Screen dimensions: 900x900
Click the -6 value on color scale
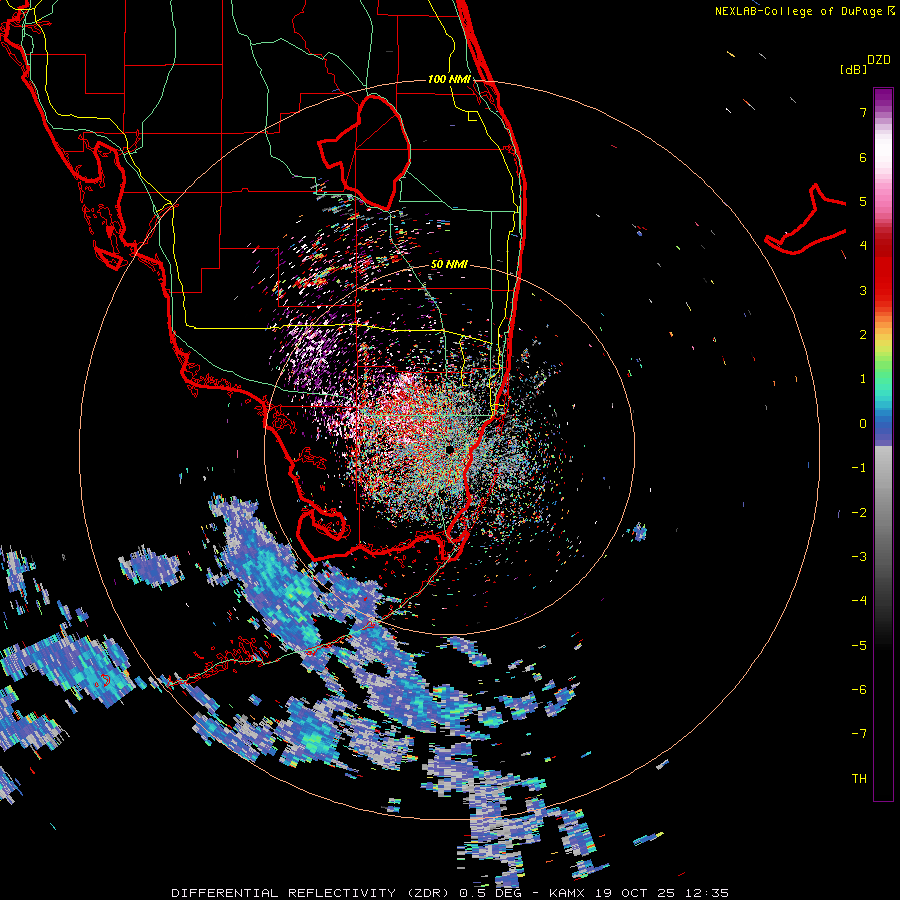coord(859,690)
